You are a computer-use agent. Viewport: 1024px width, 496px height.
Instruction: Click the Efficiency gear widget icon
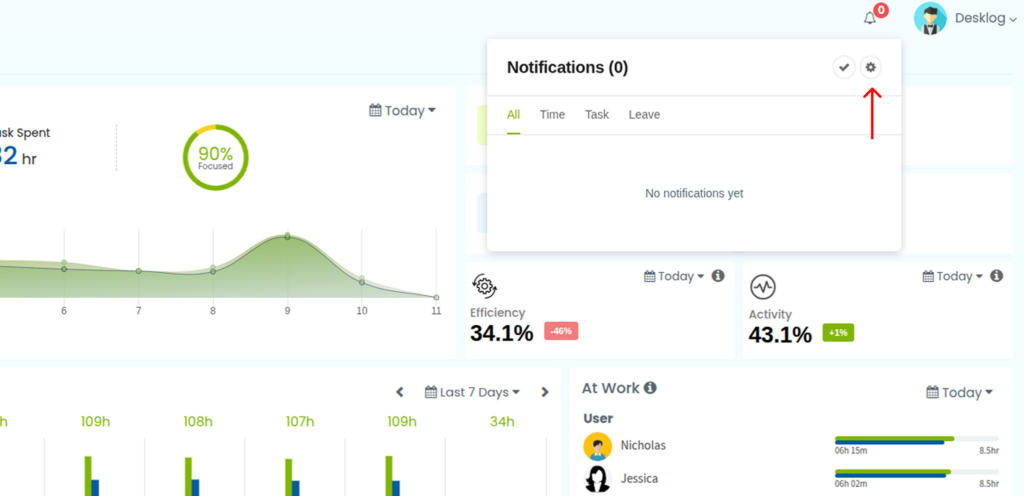[484, 287]
